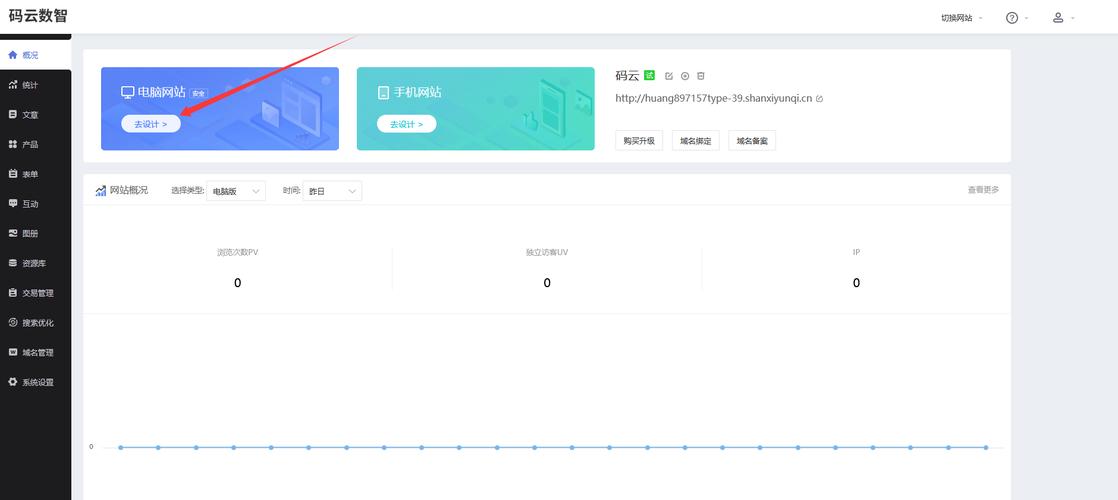
Task: Click the help question mark icon
Action: click(x=1012, y=18)
